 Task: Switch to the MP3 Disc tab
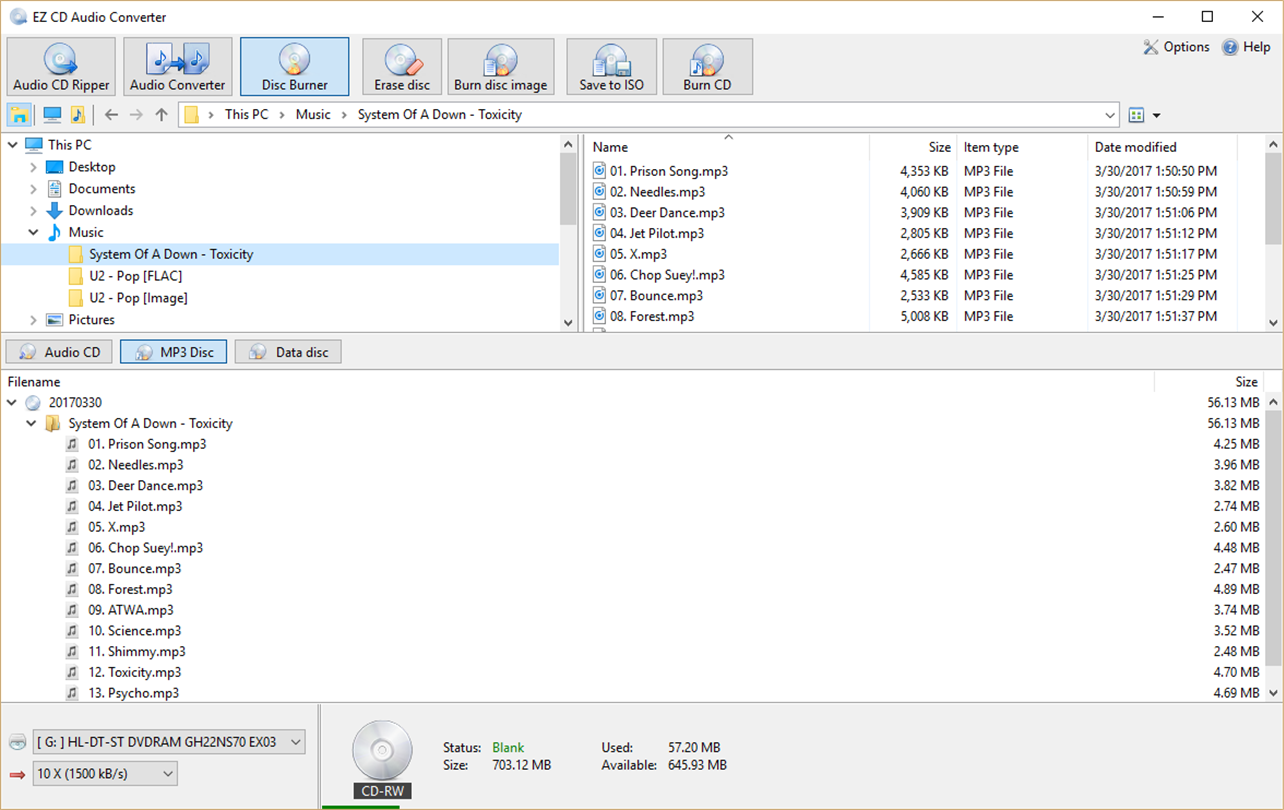click(x=173, y=352)
